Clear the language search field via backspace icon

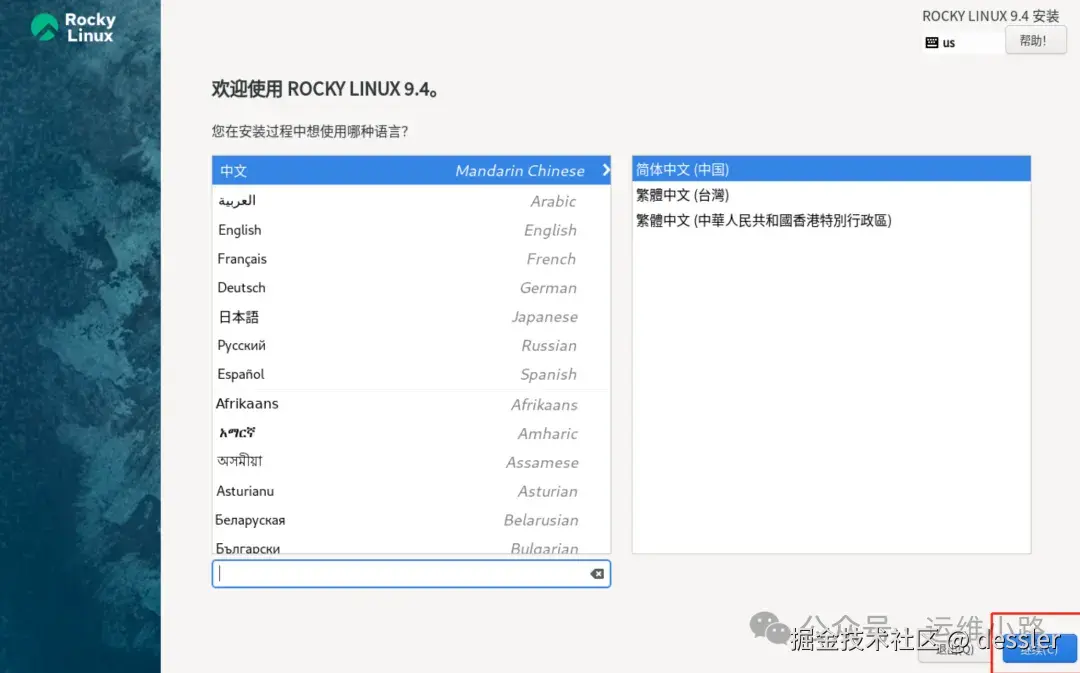pos(597,574)
